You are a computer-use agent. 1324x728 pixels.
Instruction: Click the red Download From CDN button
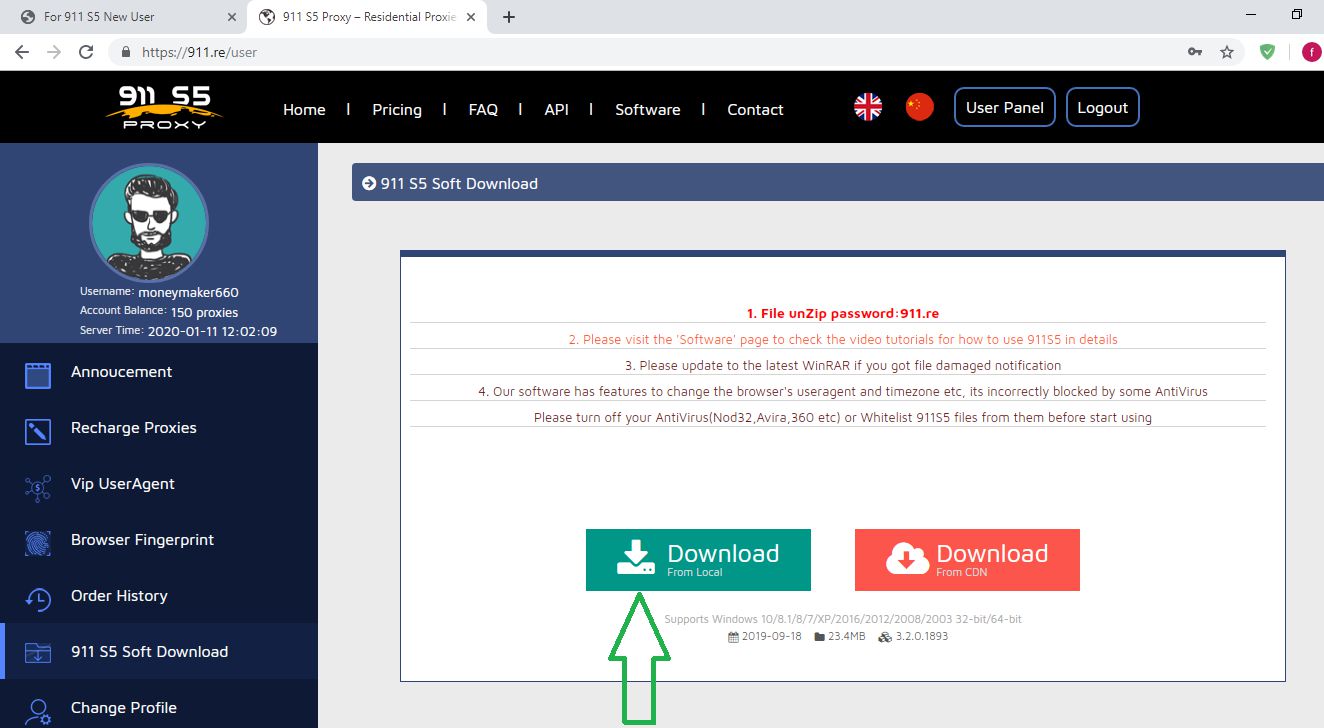pos(967,560)
